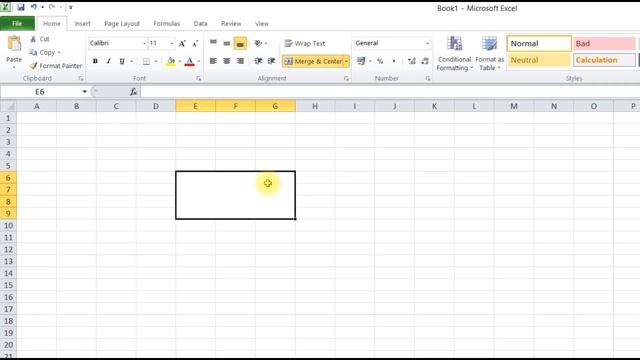Apply borders using the borders icon
Viewport: 640px width, 360px height.
(147, 61)
